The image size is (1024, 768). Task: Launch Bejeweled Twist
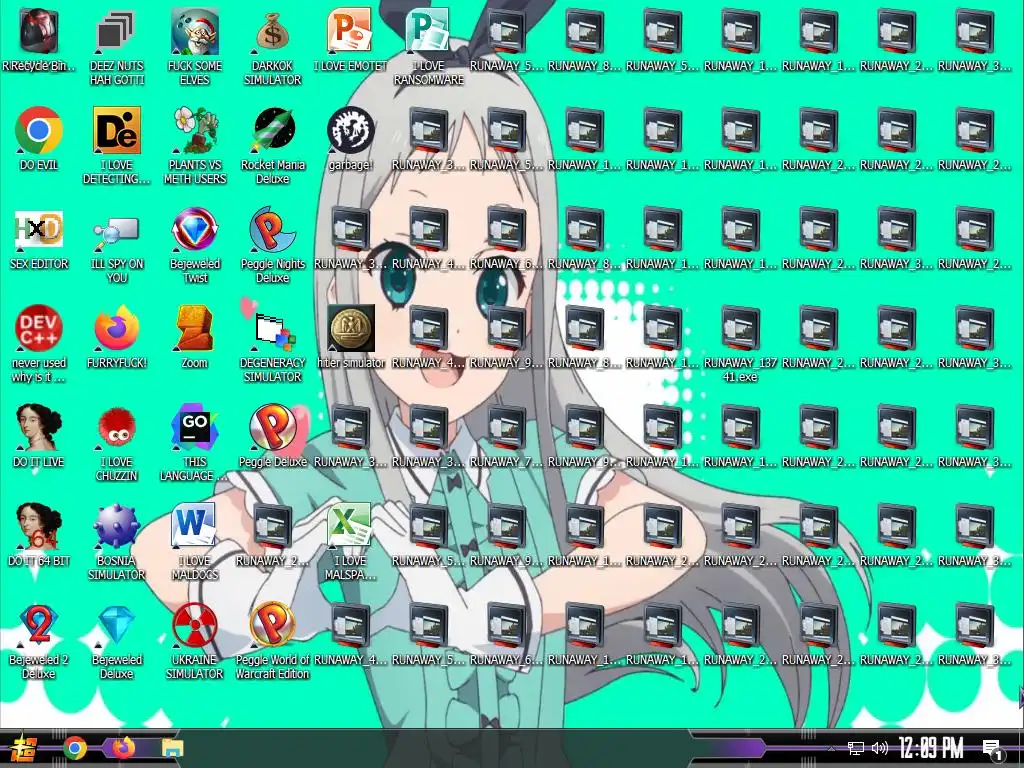[x=195, y=230]
